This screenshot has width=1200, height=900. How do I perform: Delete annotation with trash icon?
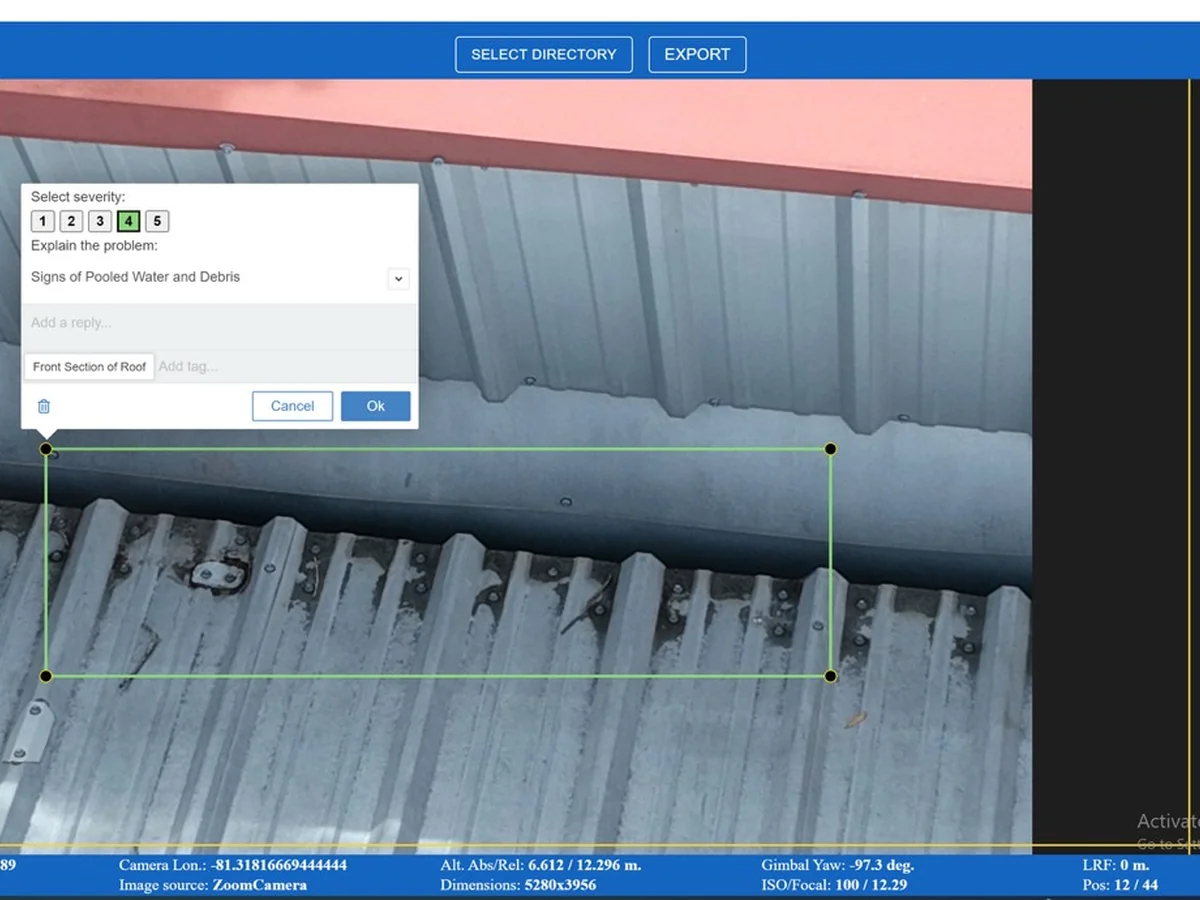(x=44, y=406)
